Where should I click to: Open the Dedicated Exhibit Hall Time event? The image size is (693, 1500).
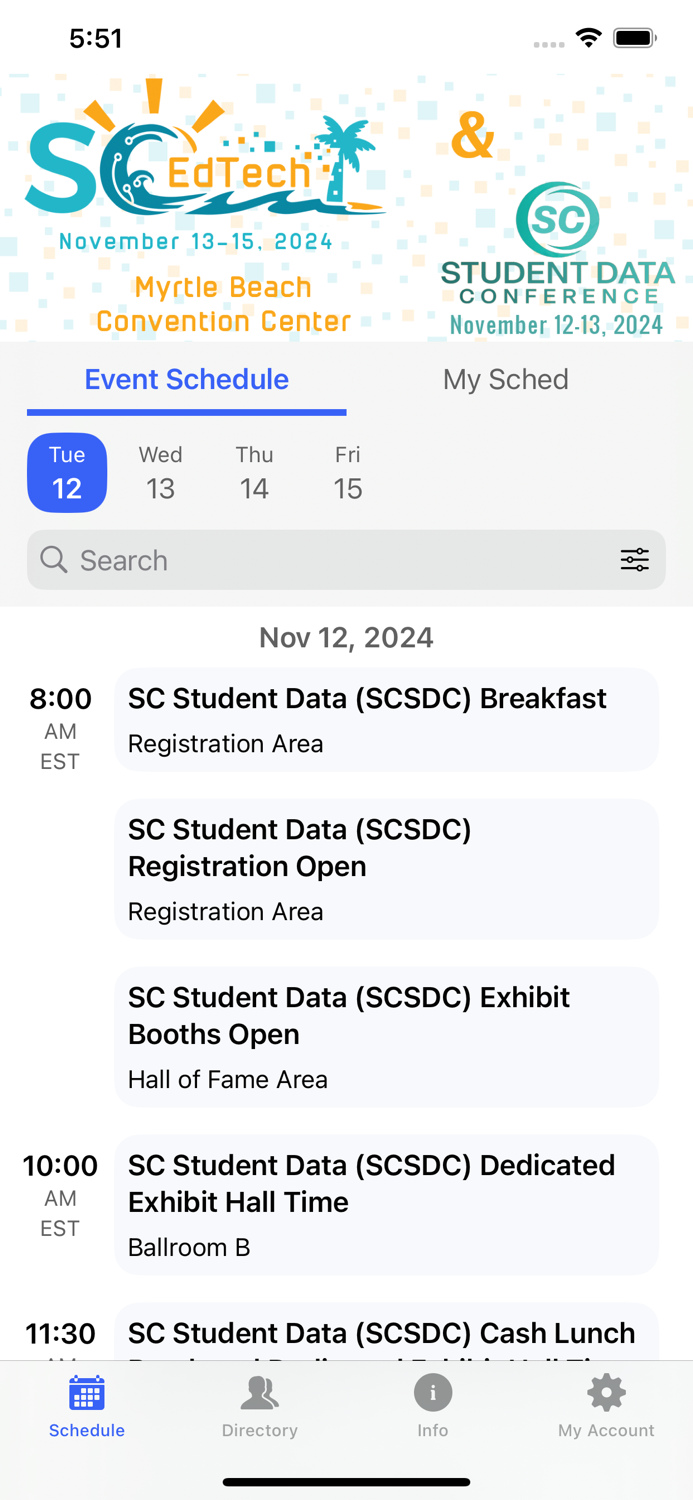(x=386, y=1204)
